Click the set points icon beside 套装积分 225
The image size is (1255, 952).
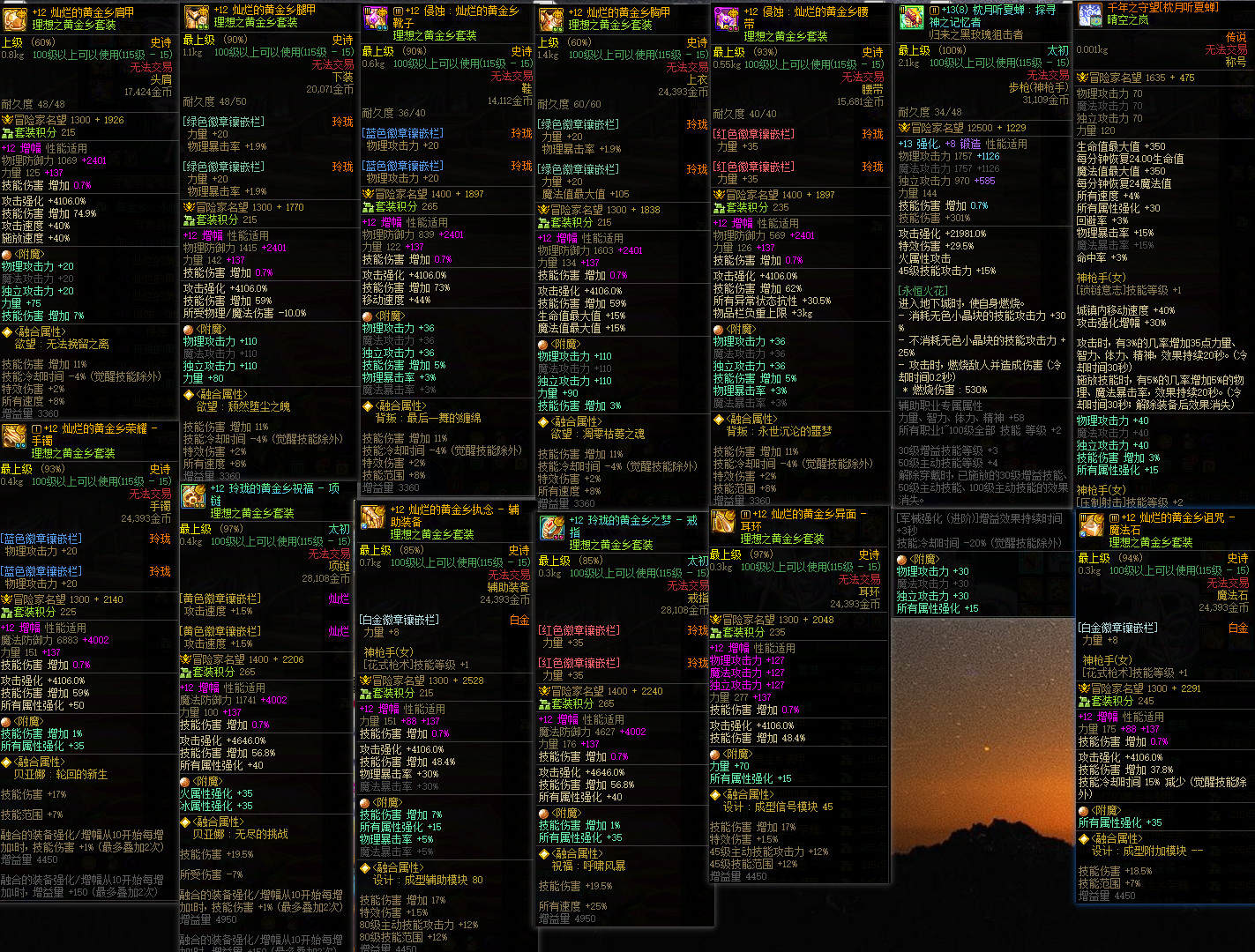tap(6, 612)
